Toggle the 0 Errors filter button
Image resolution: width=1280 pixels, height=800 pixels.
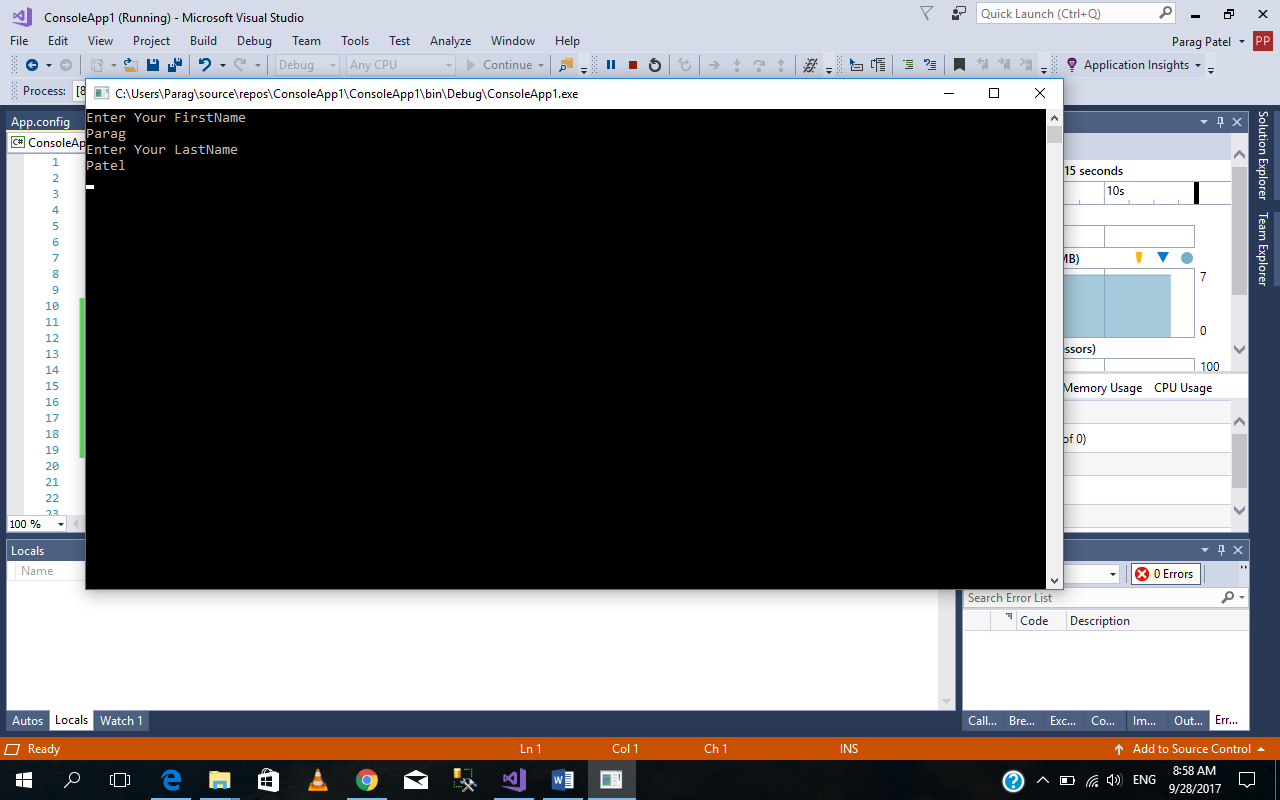[1166, 574]
